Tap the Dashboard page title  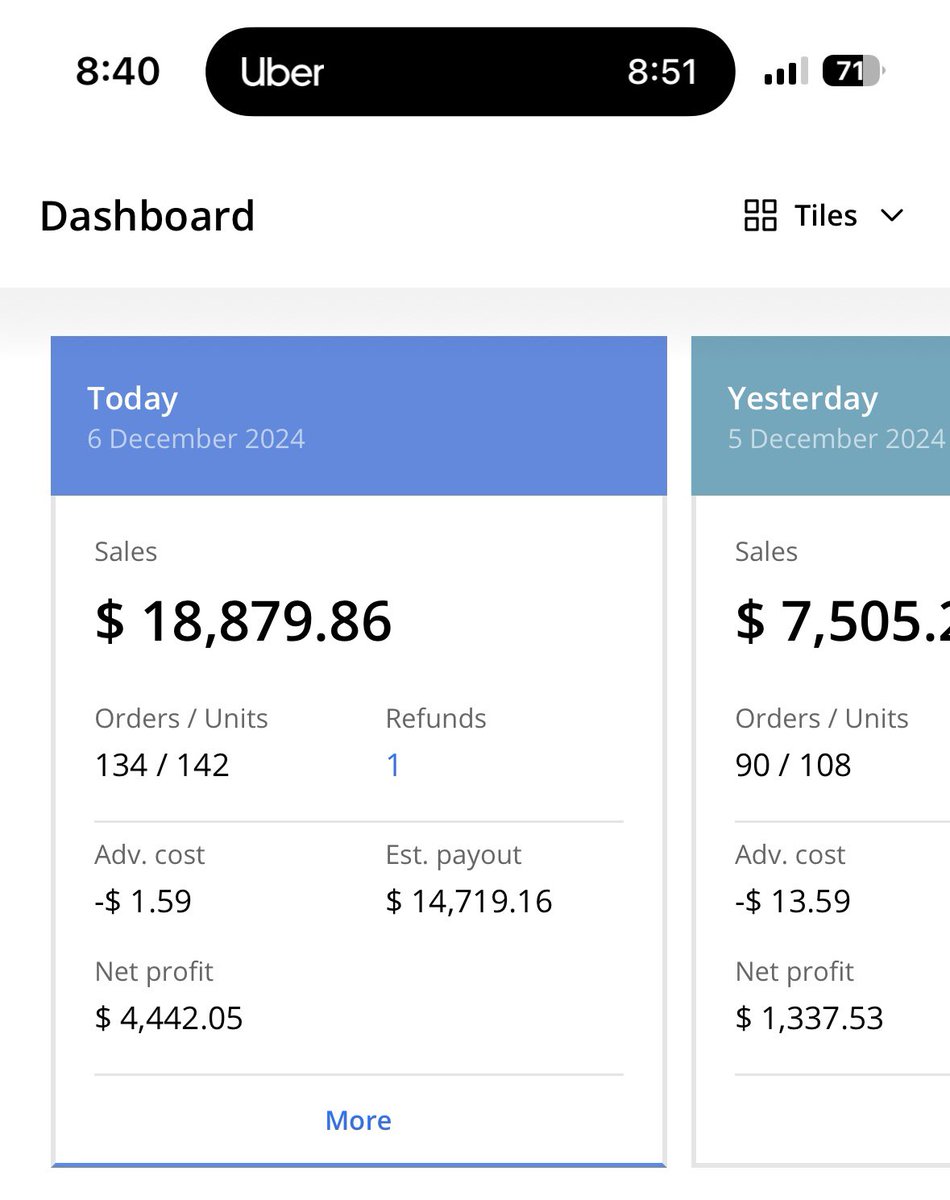point(147,216)
